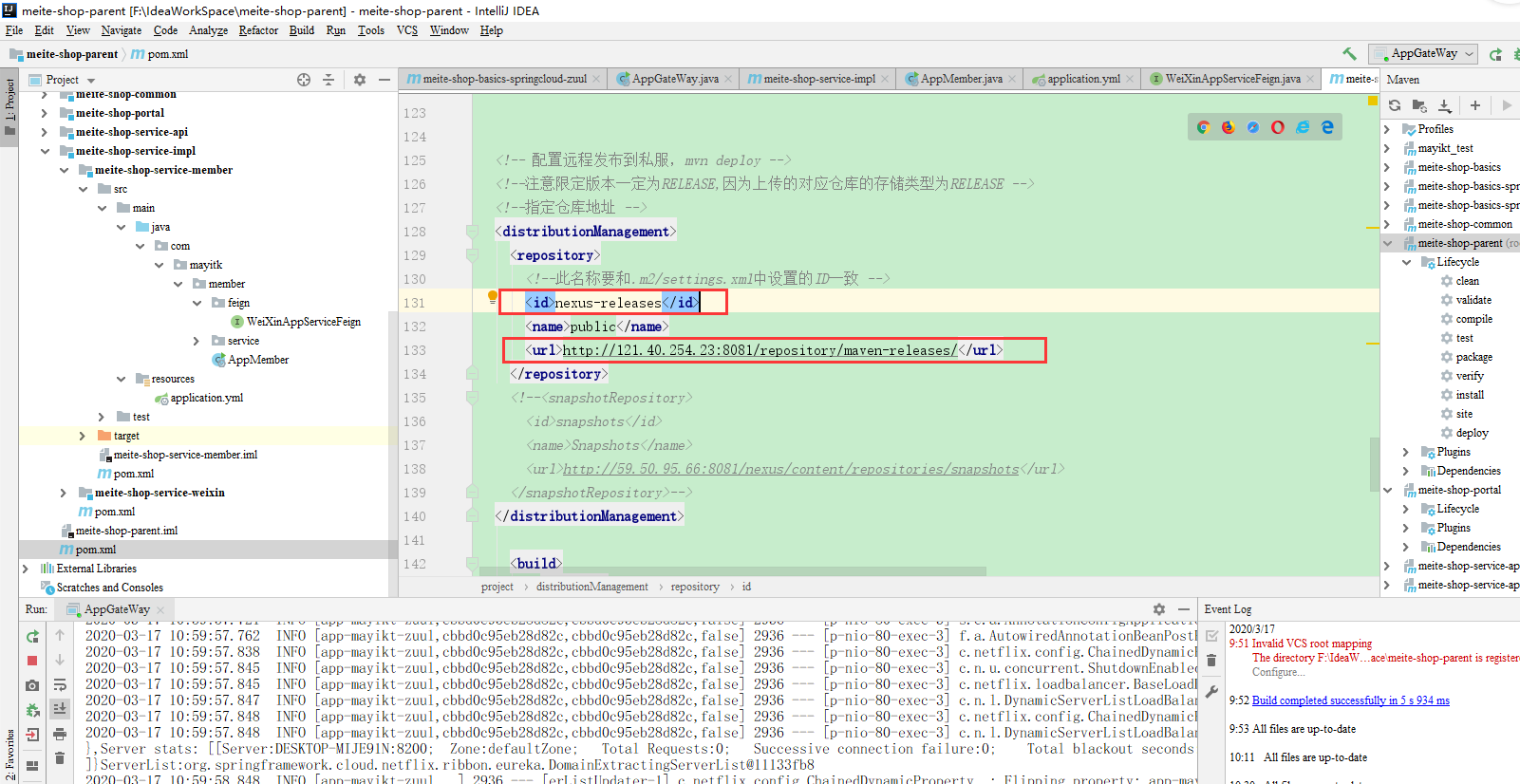Close the AppGateWay run tab
1520x784 pixels.
160,609
